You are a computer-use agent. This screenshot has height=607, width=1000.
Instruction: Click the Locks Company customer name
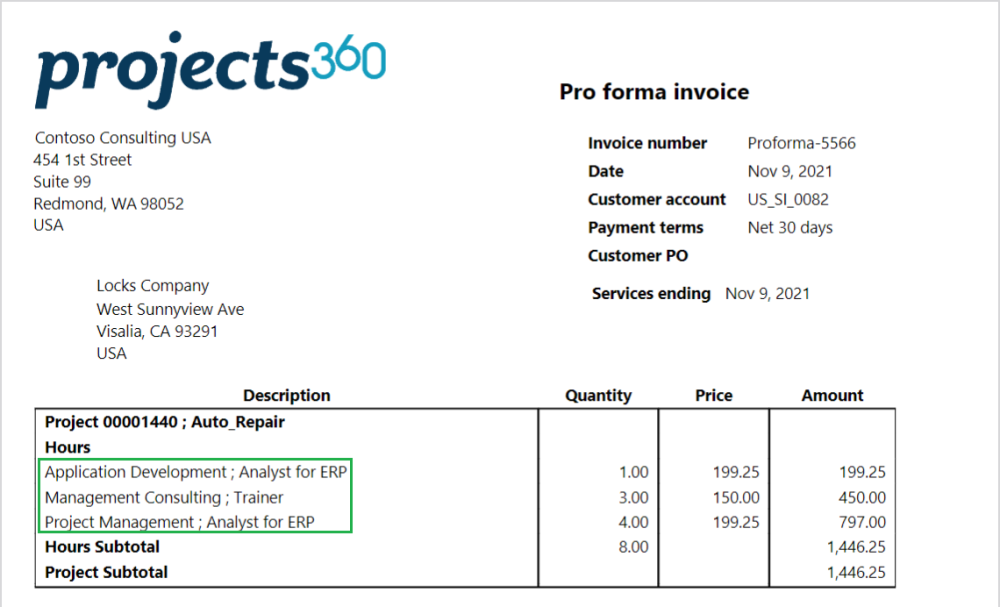coord(153,285)
